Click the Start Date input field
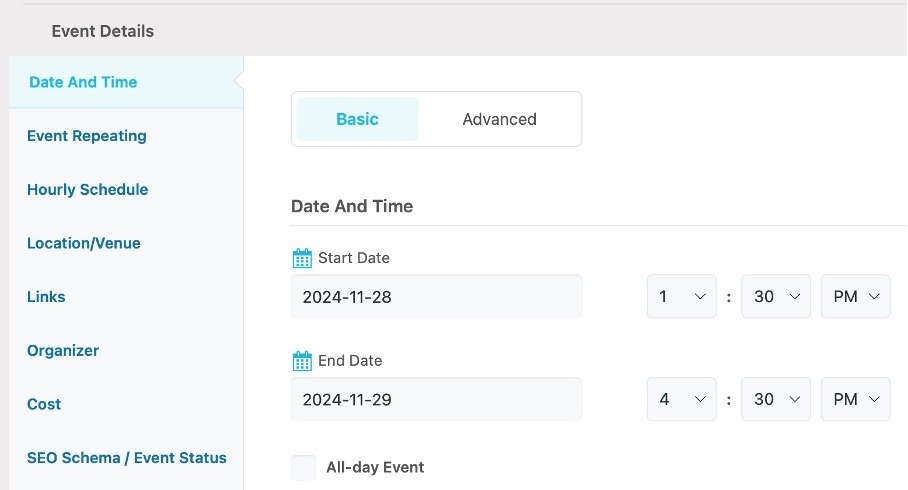The width and height of the screenshot is (908, 490). (x=437, y=297)
